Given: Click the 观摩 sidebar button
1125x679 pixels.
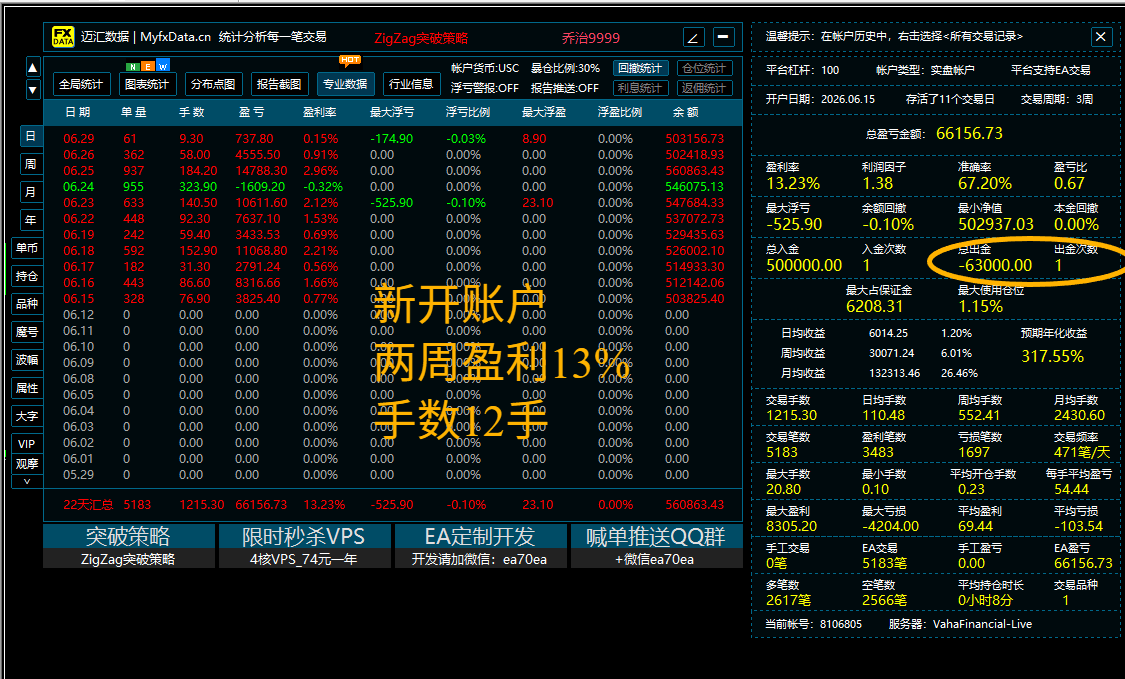Looking at the screenshot, I should 27,464.
